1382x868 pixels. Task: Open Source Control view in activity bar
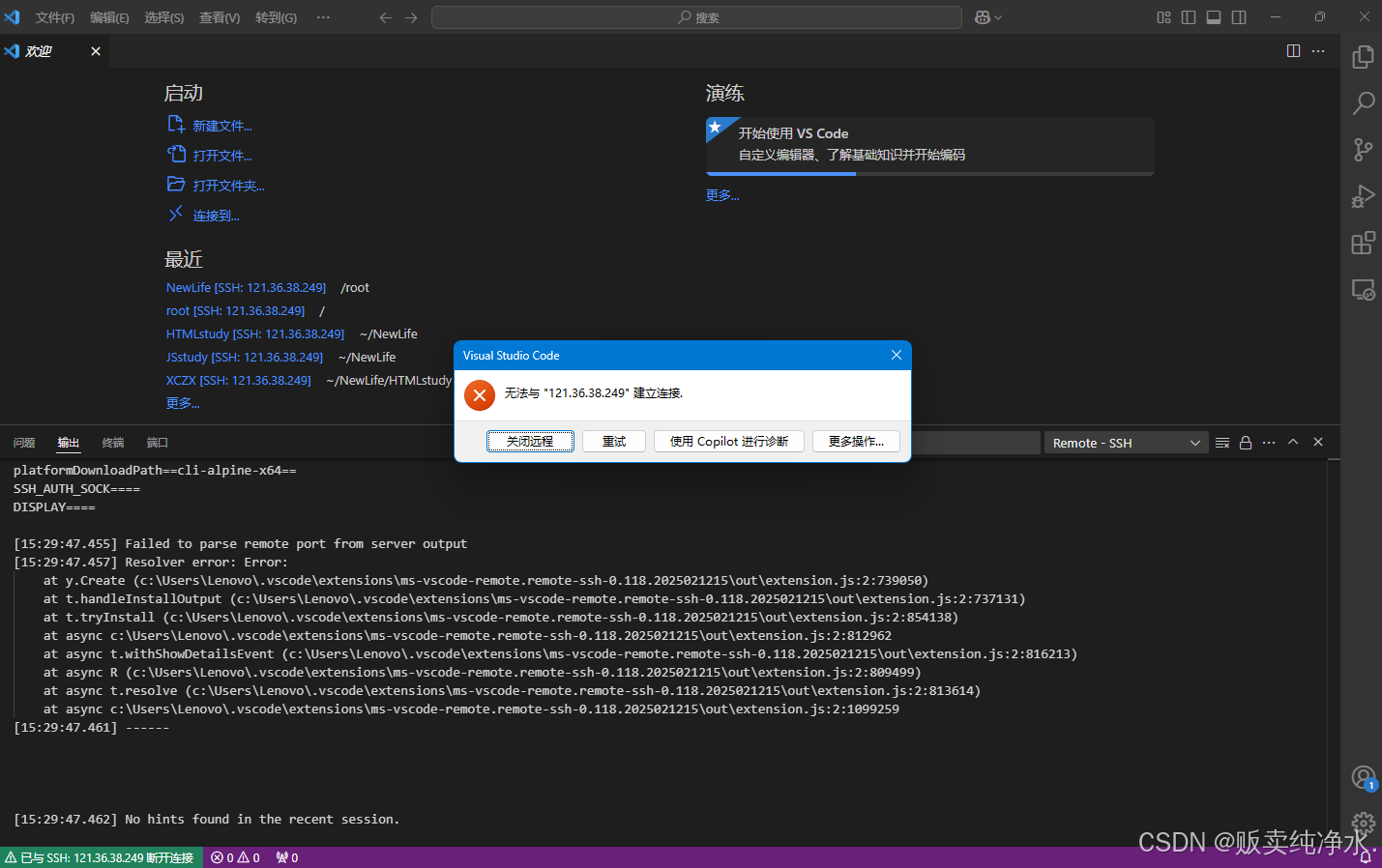coord(1363,149)
